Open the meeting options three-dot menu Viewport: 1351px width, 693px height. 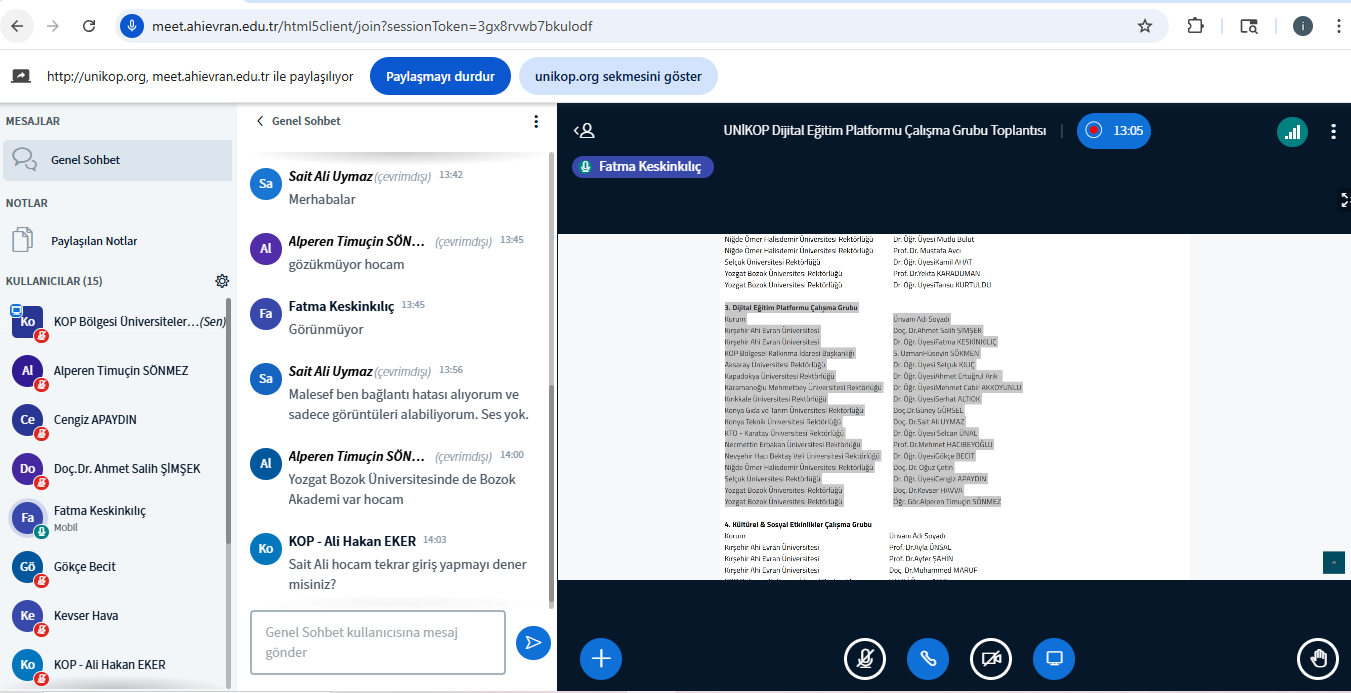pos(1333,131)
